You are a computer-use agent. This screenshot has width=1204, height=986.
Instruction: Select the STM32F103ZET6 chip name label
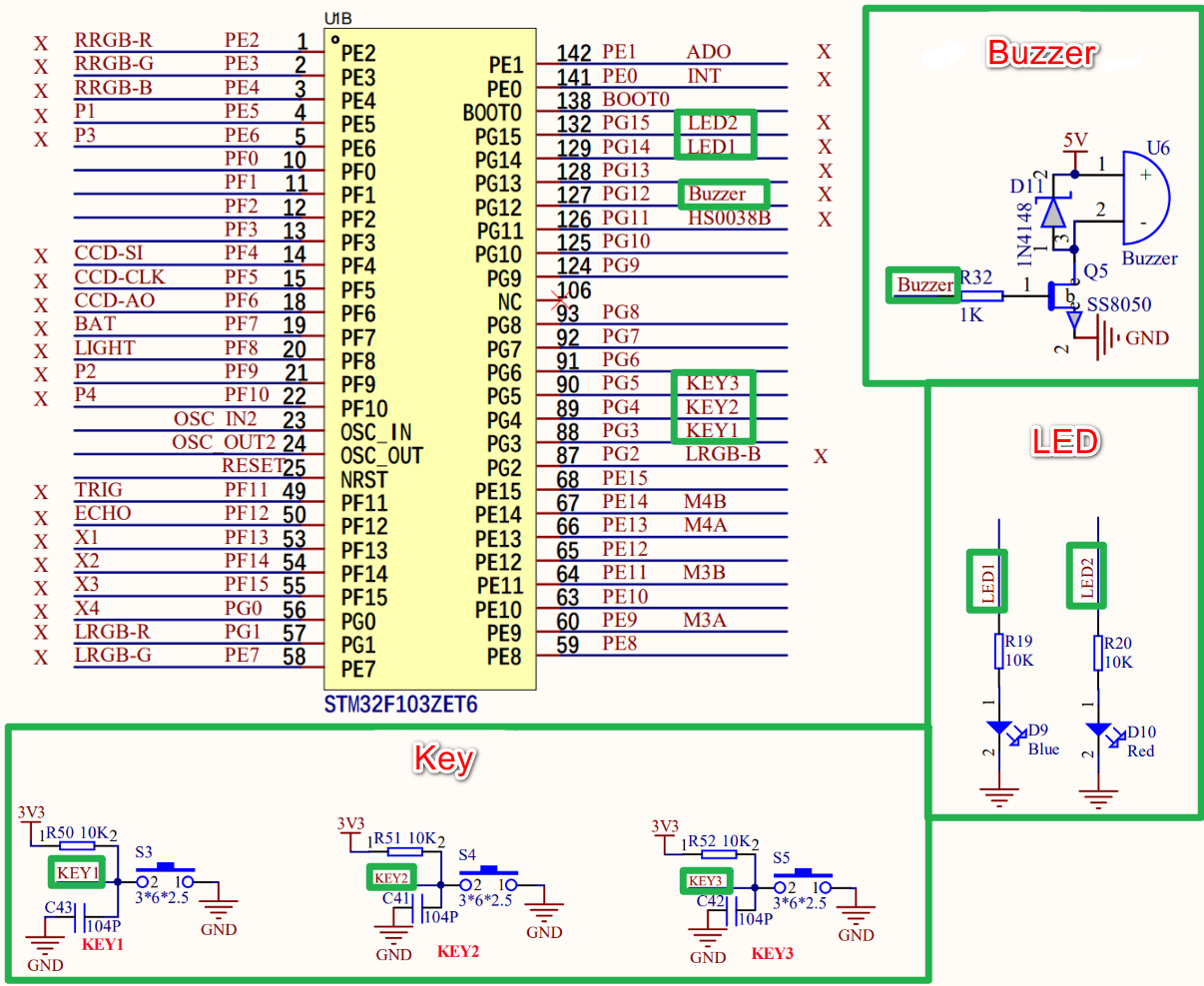click(x=400, y=705)
